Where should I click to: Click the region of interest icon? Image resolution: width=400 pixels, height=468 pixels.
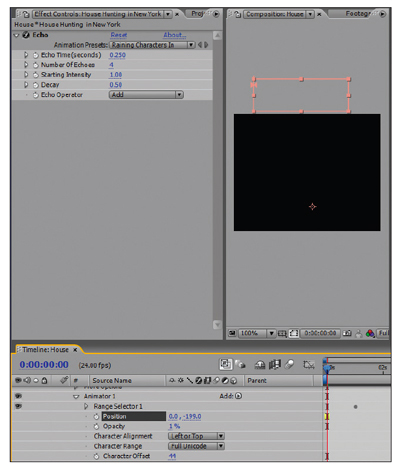[x=294, y=333]
